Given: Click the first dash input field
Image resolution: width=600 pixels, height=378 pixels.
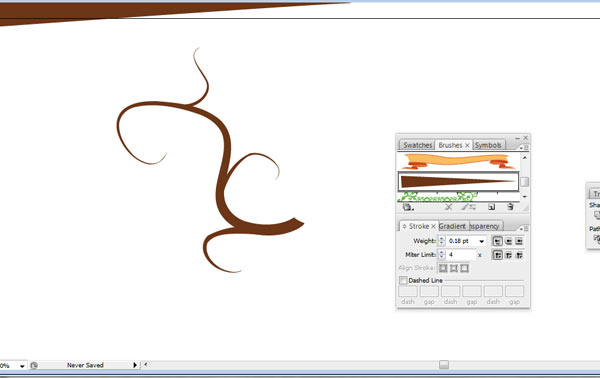Looking at the screenshot, I should [408, 291].
